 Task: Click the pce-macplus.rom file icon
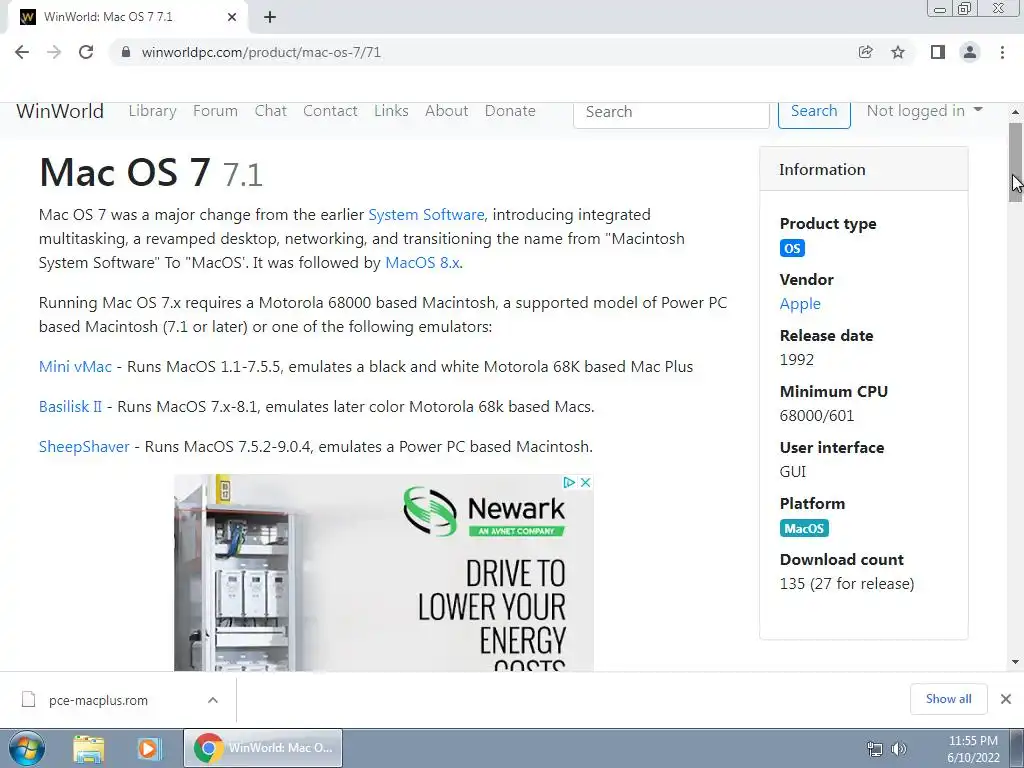pos(28,700)
